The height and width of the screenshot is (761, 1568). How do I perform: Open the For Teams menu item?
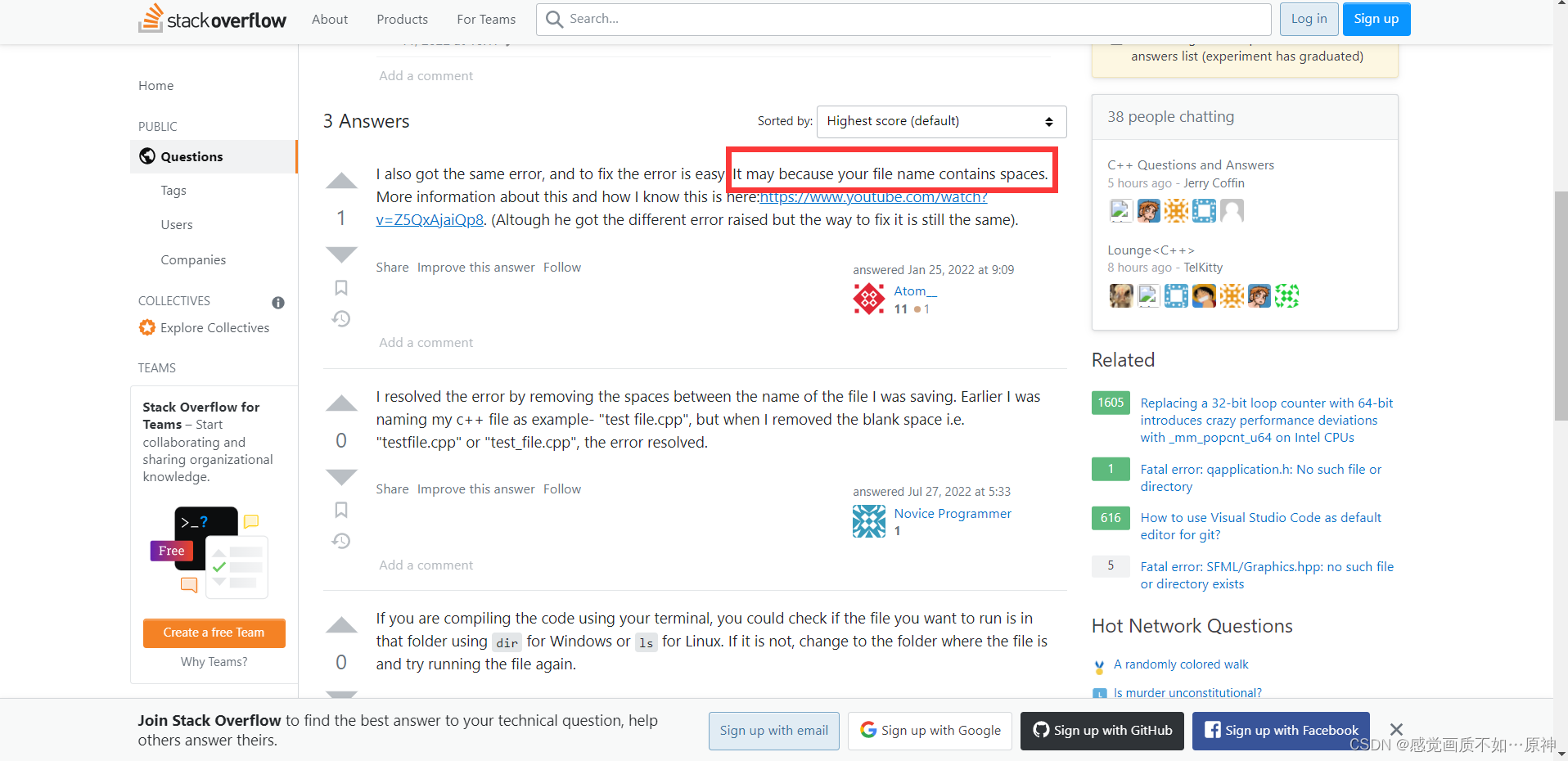[486, 19]
